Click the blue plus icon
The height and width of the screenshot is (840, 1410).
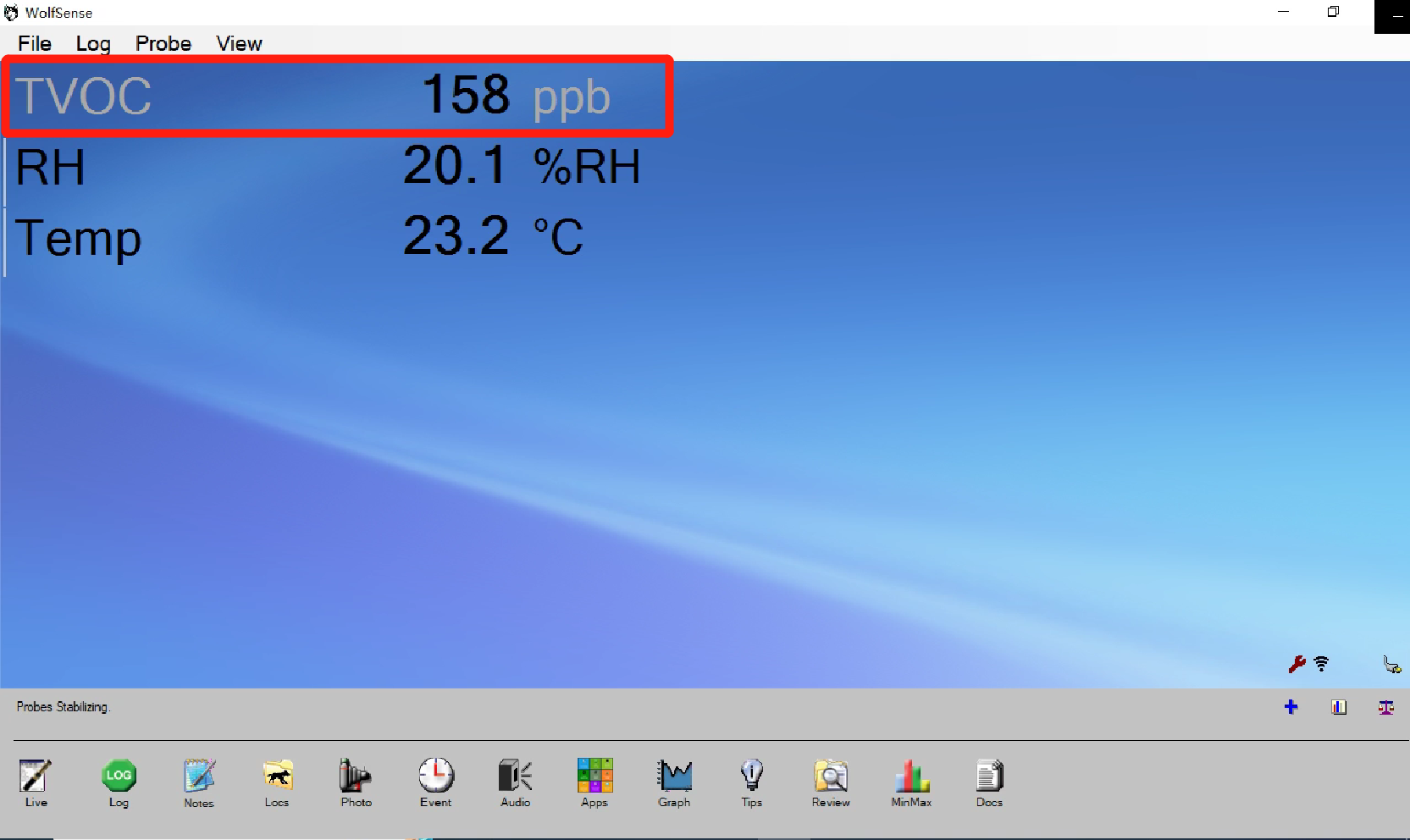pos(1291,707)
